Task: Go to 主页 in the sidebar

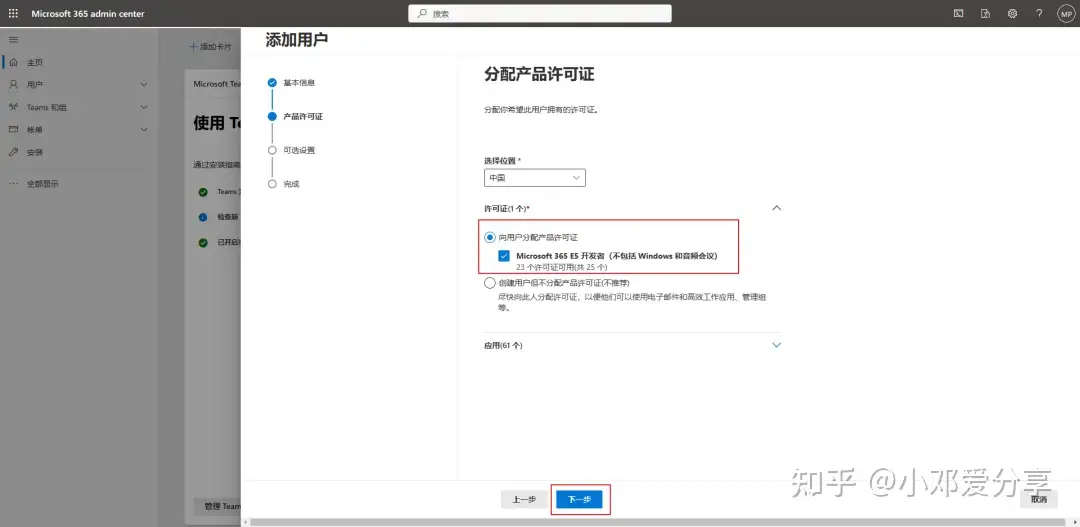Action: pyautogui.click(x=35, y=63)
